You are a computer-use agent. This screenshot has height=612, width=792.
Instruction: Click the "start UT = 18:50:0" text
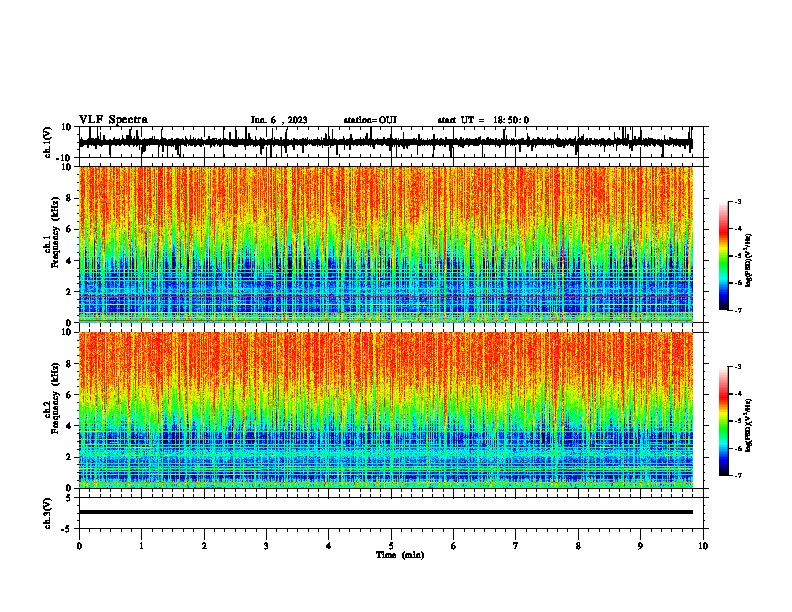point(483,120)
